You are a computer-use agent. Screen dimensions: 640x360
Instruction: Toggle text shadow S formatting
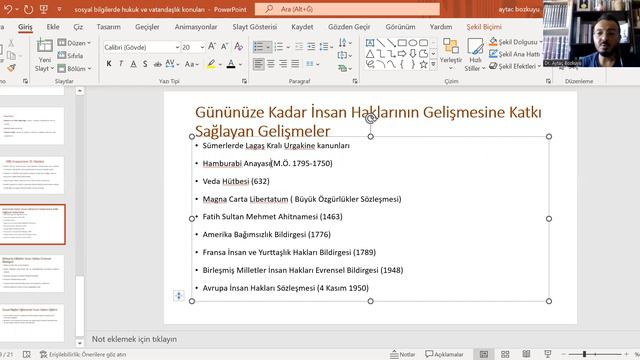pos(145,64)
